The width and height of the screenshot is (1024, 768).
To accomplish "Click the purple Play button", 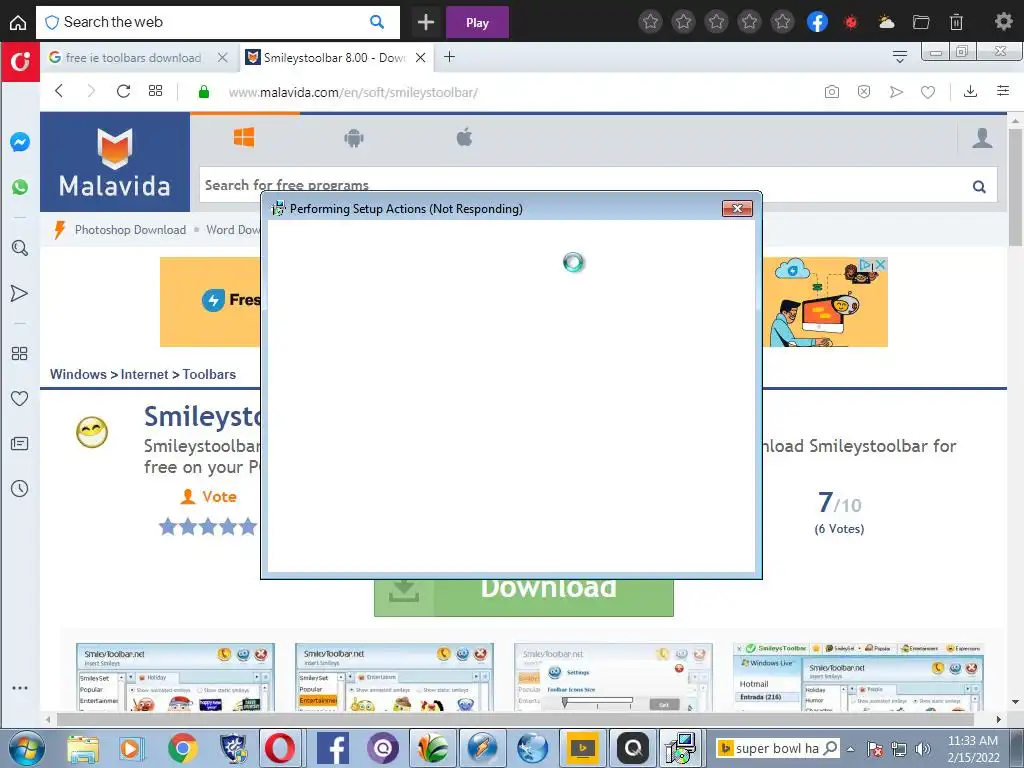I will [x=477, y=22].
